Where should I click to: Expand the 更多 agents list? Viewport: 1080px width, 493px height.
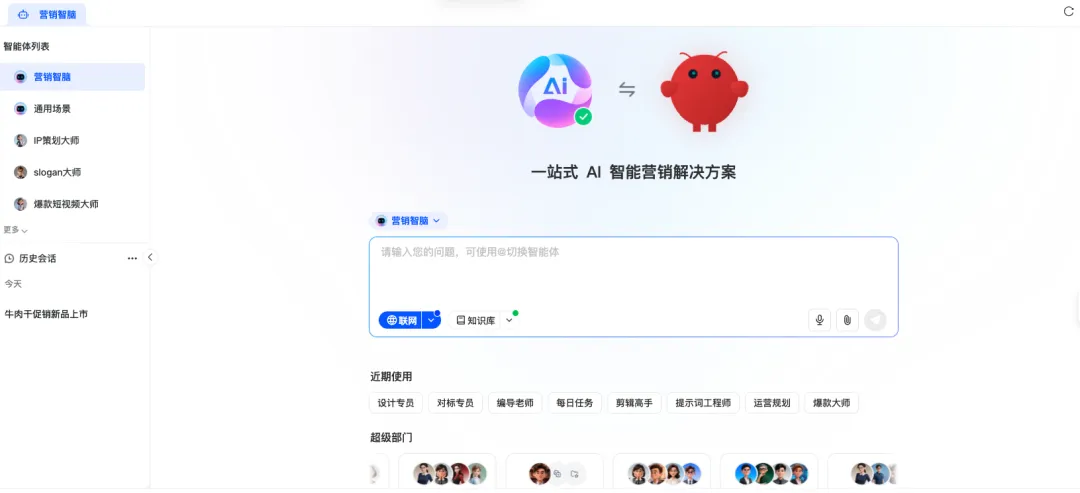pyautogui.click(x=15, y=230)
